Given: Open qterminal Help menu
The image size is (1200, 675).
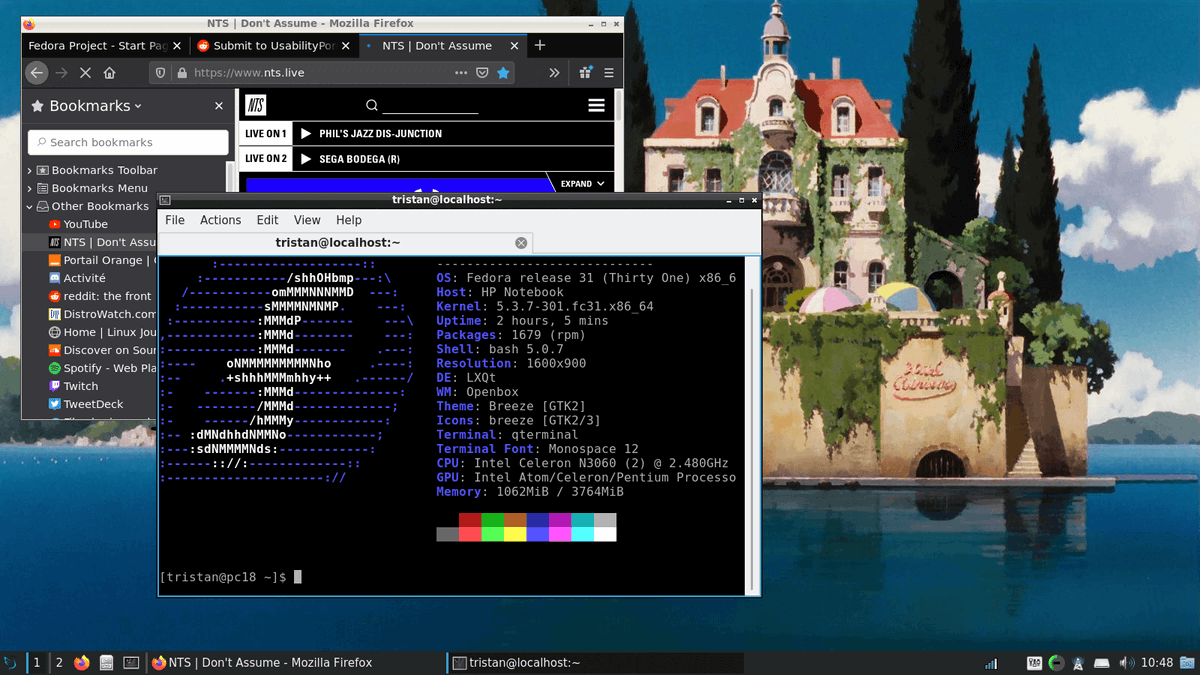Looking at the screenshot, I should tap(349, 220).
